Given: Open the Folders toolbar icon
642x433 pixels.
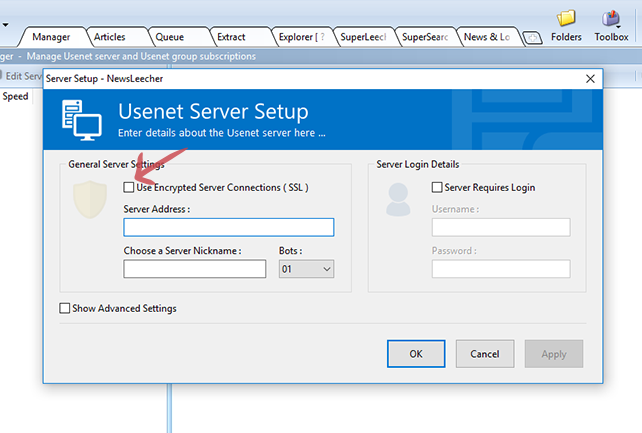Looking at the screenshot, I should tap(566, 26).
